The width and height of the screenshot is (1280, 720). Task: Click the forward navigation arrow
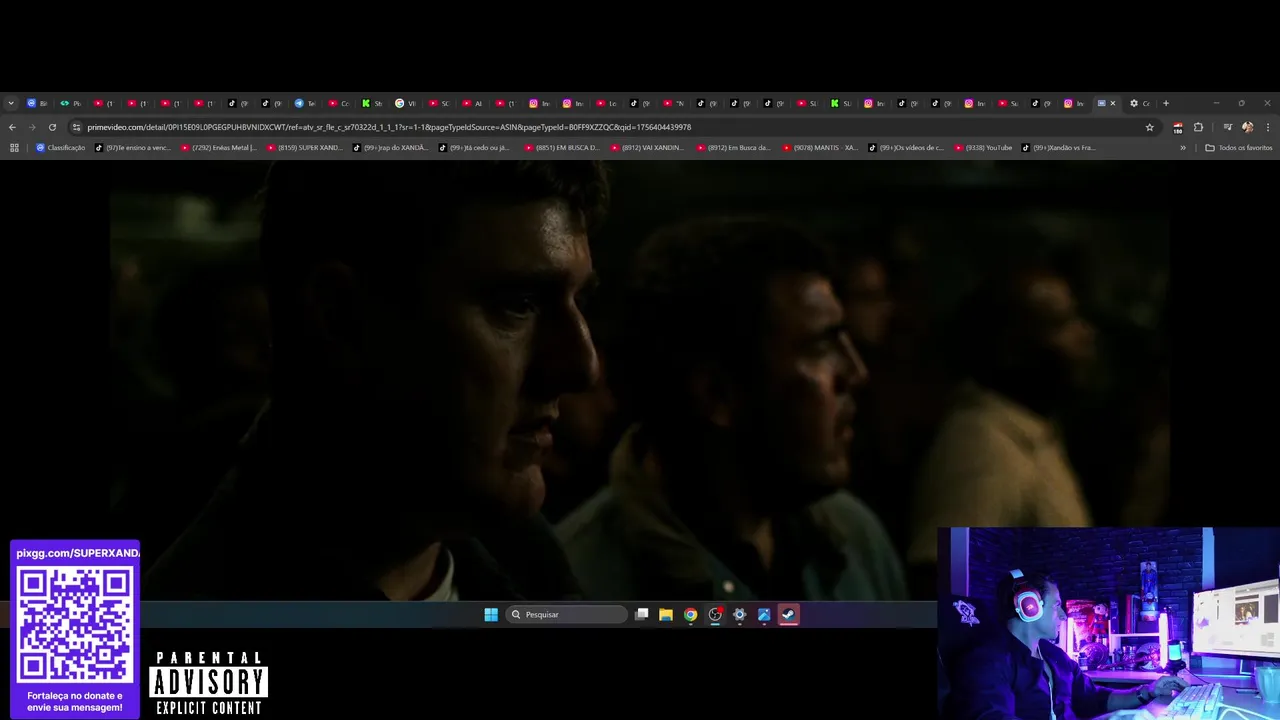tap(32, 127)
